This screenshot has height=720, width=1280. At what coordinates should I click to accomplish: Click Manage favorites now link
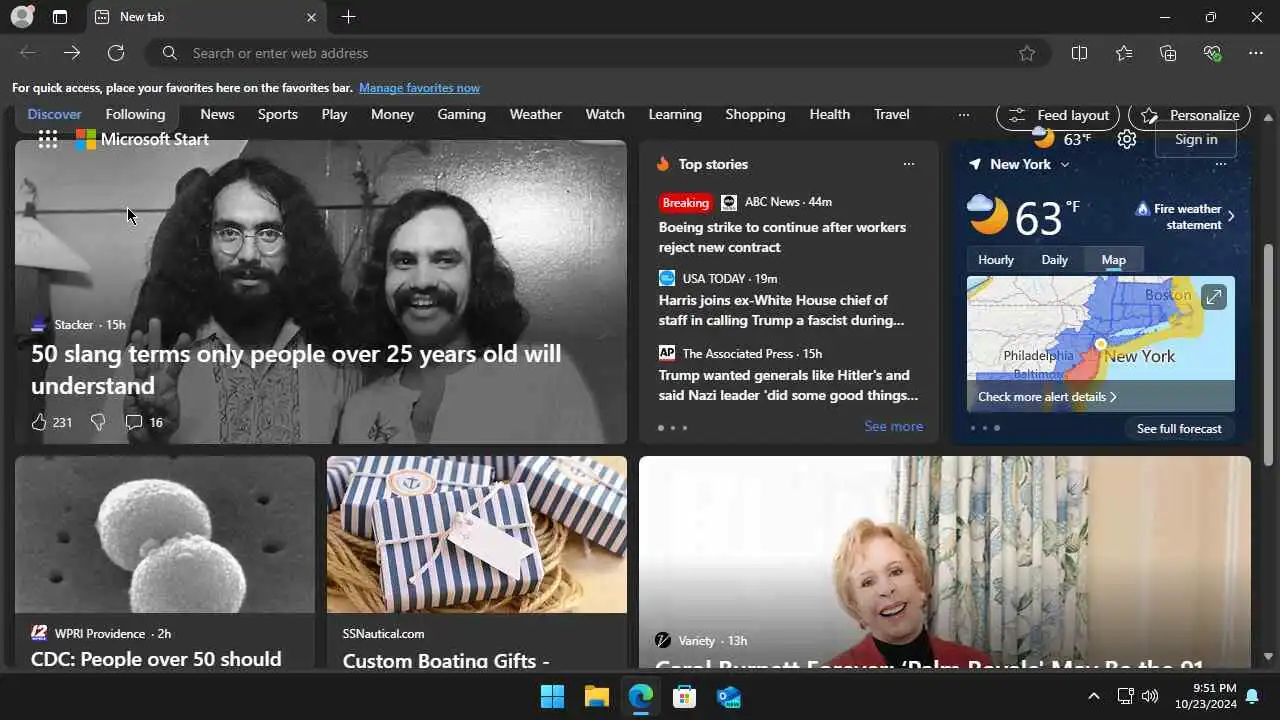pyautogui.click(x=419, y=88)
